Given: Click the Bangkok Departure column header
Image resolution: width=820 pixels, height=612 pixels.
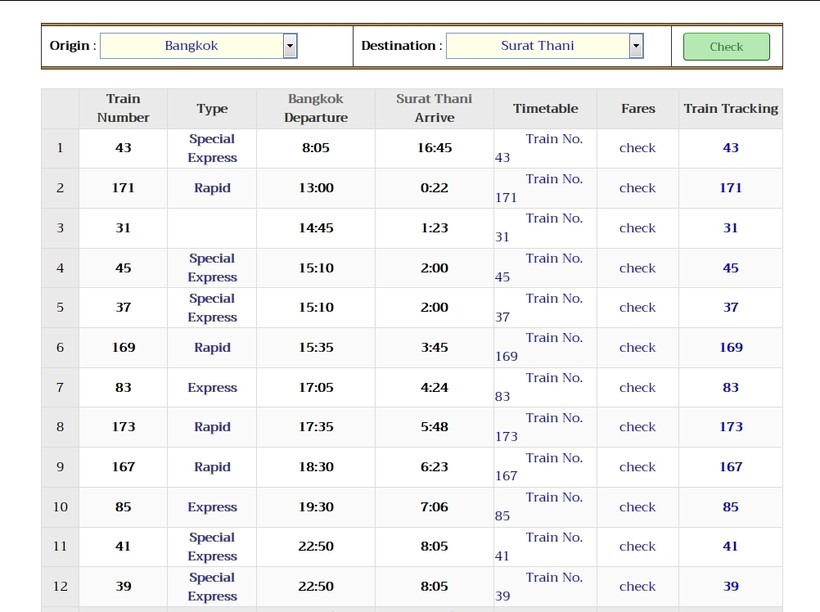Looking at the screenshot, I should click(315, 108).
